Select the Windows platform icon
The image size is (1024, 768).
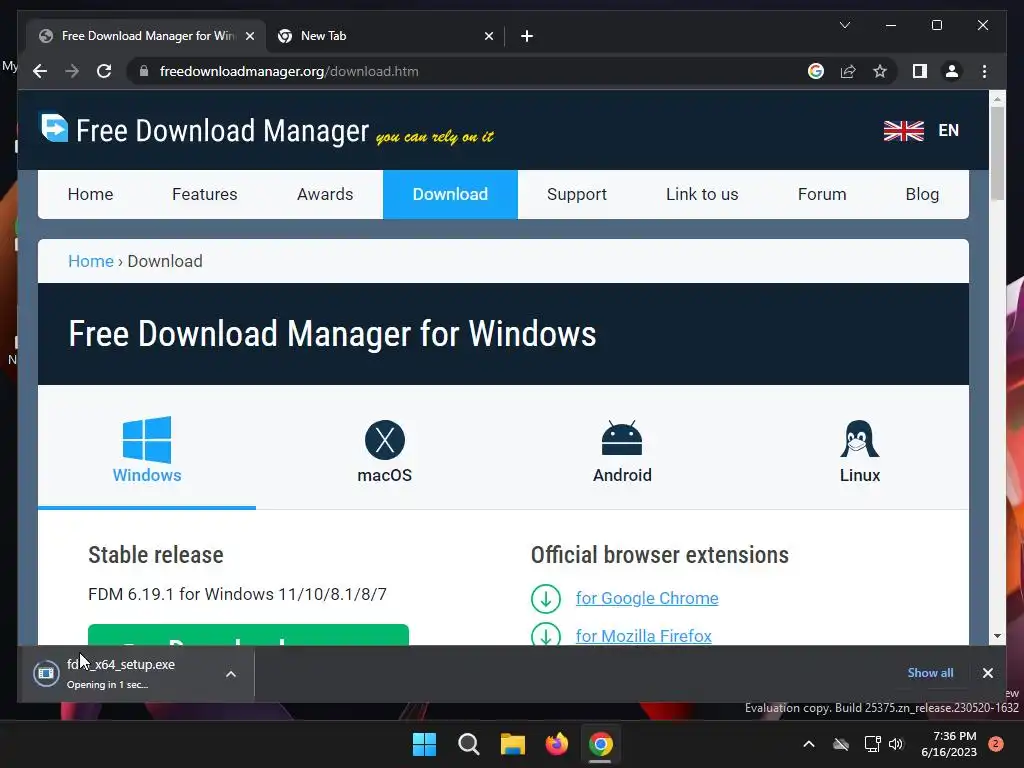coord(147,440)
